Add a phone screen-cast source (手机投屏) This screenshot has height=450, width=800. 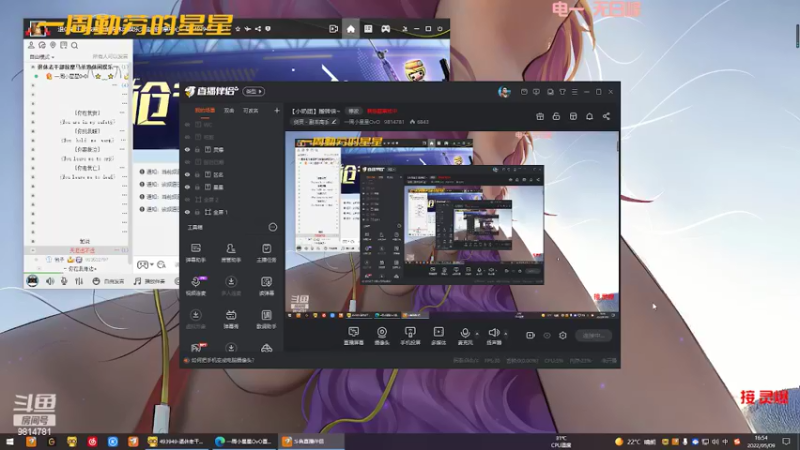(x=410, y=336)
